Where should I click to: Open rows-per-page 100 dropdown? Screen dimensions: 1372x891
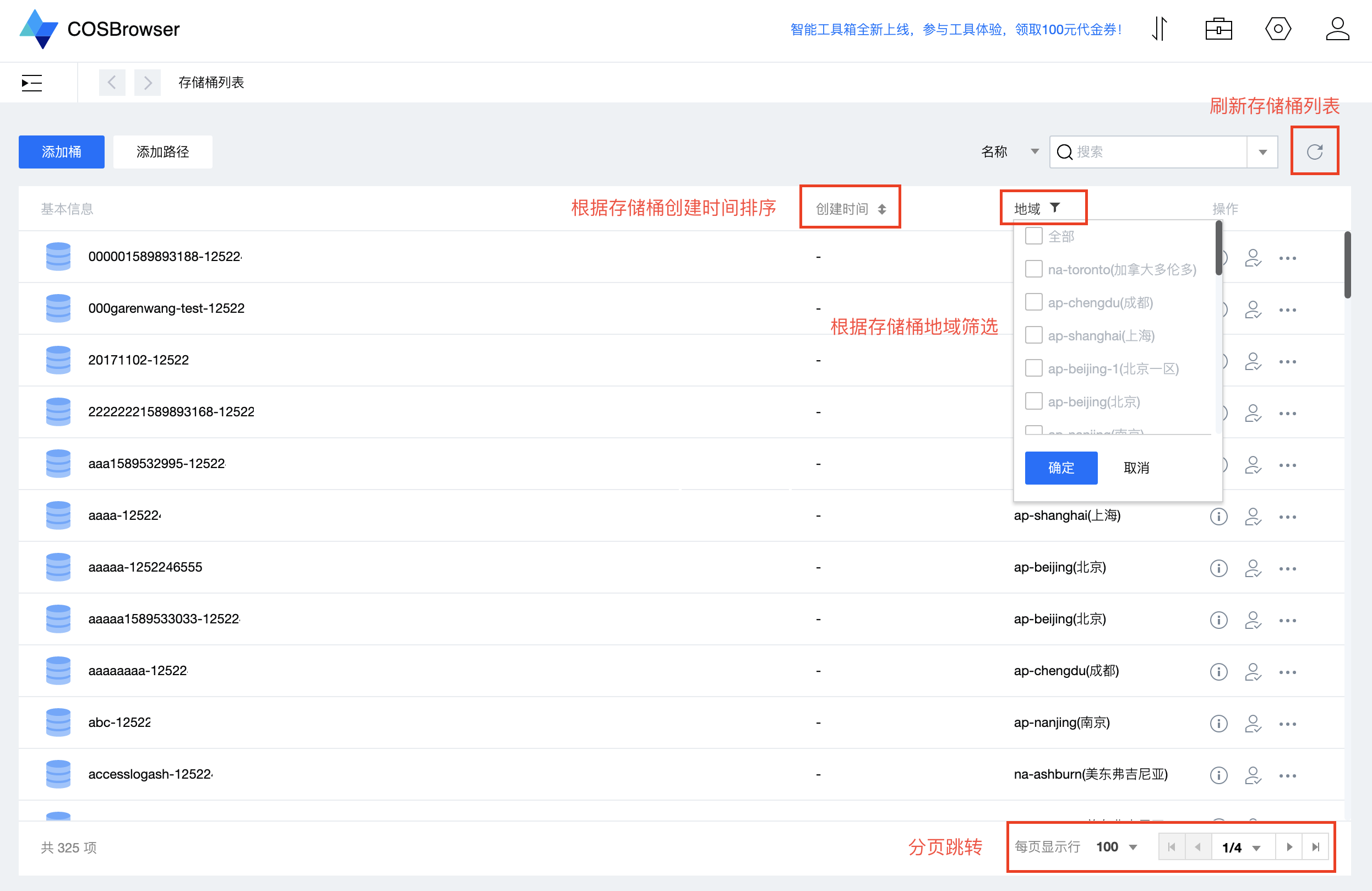click(x=1116, y=846)
